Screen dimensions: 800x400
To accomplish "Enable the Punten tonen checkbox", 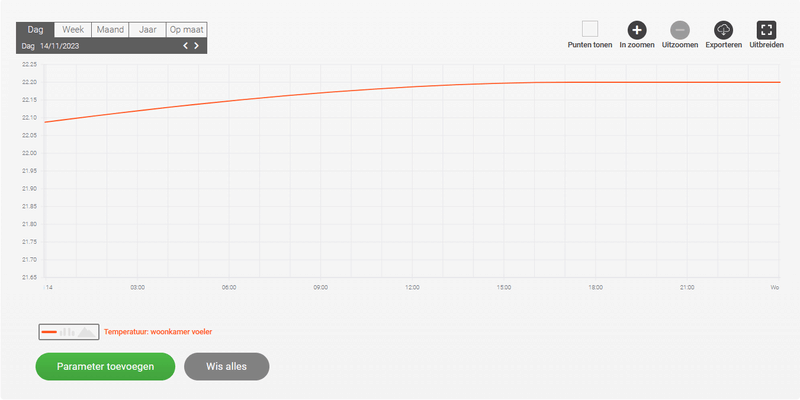I will (x=590, y=29).
